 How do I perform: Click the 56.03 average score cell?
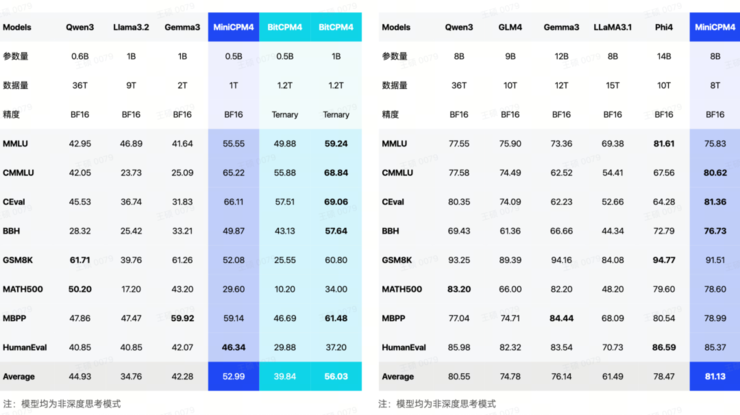(336, 376)
